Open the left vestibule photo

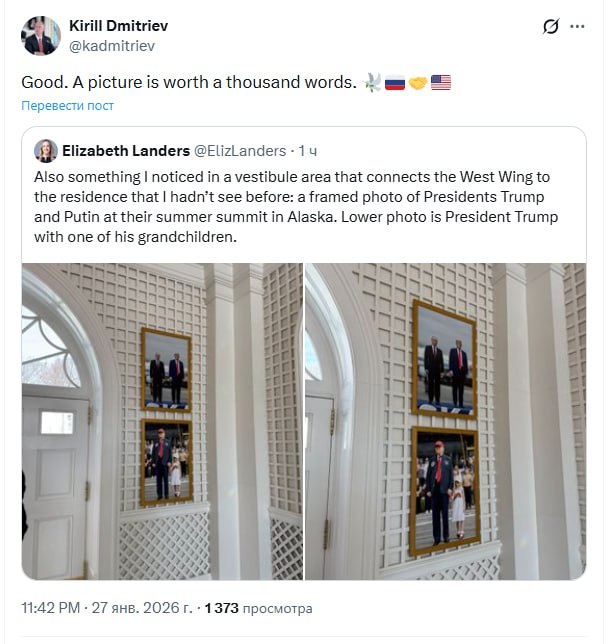pos(162,421)
